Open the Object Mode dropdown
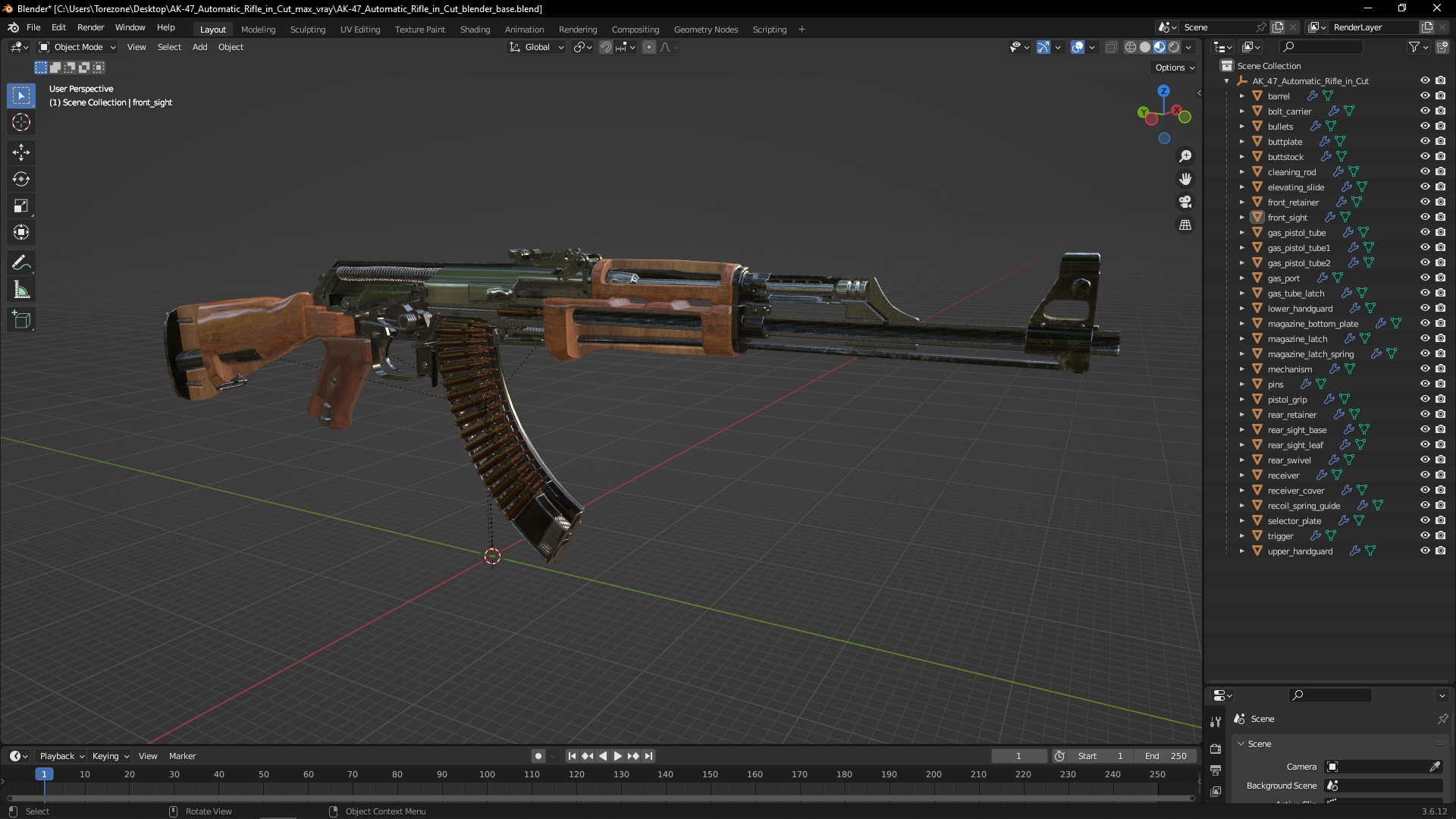The width and height of the screenshot is (1456, 819). [x=77, y=47]
